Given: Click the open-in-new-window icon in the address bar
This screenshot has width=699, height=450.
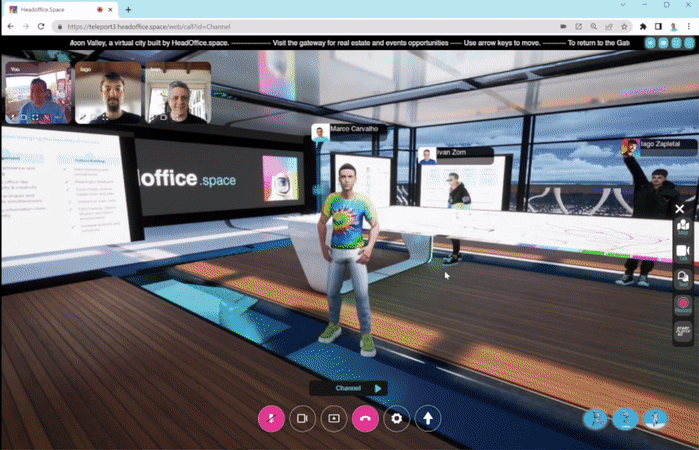Looking at the screenshot, I should click(579, 27).
